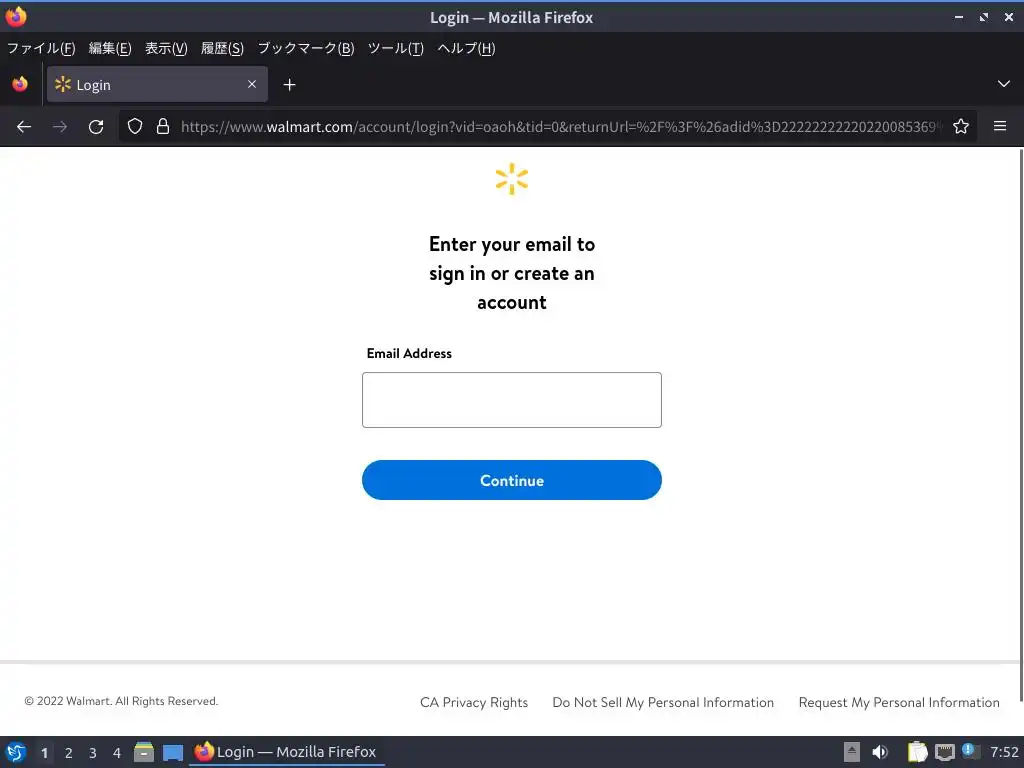The image size is (1024, 768).
Task: Open the volume speaker tray icon
Action: coord(880,752)
